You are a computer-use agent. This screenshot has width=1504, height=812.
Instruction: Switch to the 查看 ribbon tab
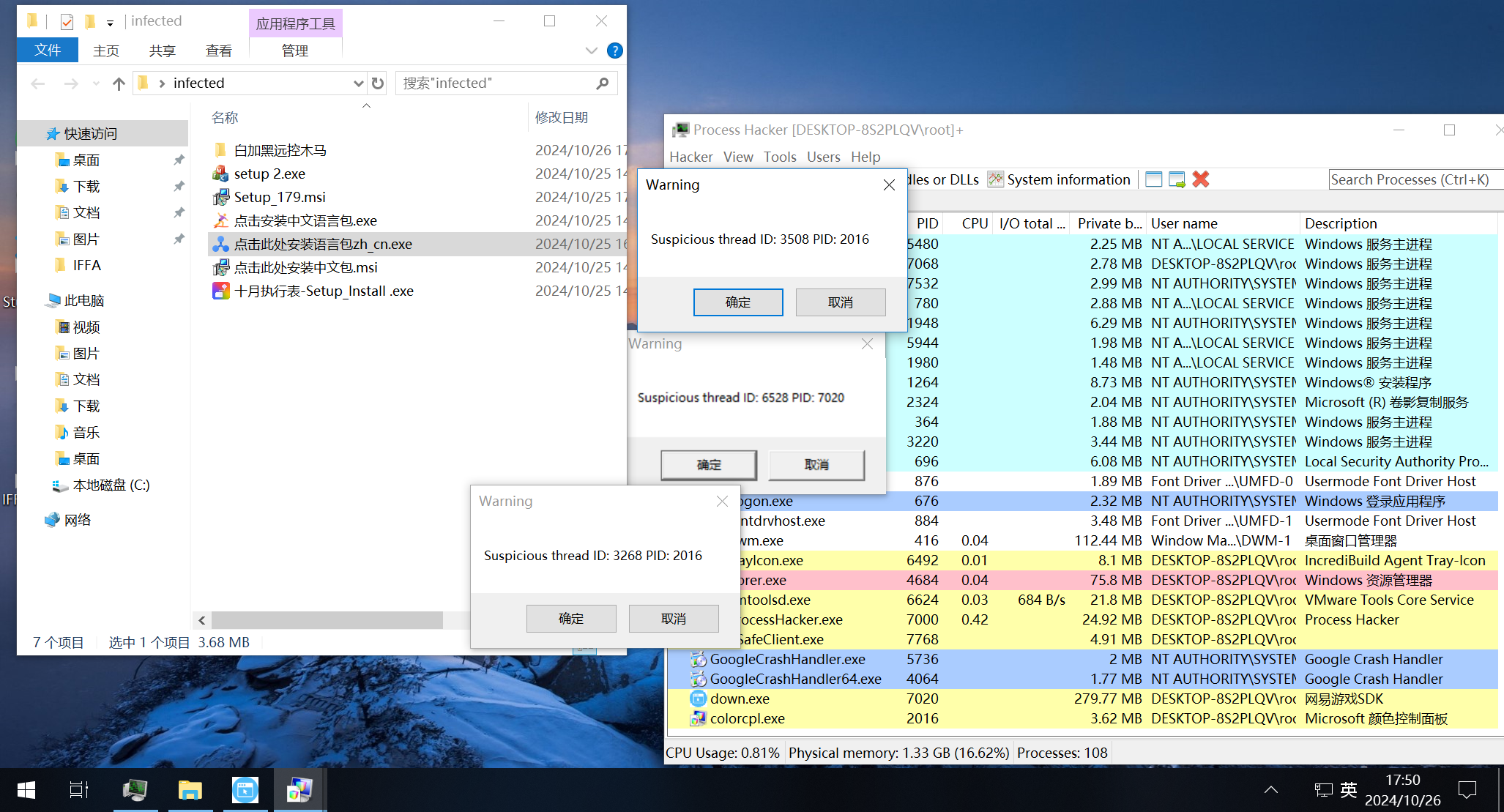coord(219,51)
